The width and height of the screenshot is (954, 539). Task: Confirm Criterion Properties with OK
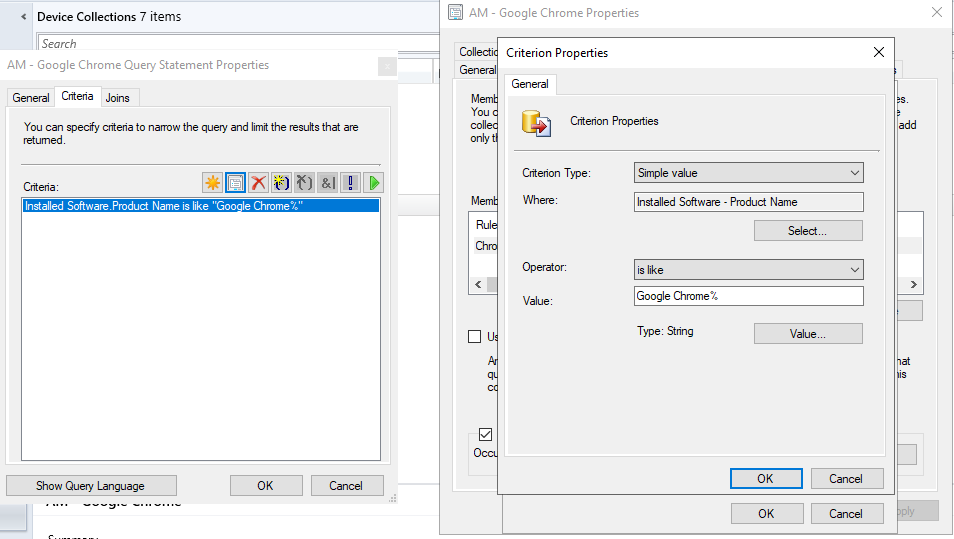(766, 479)
